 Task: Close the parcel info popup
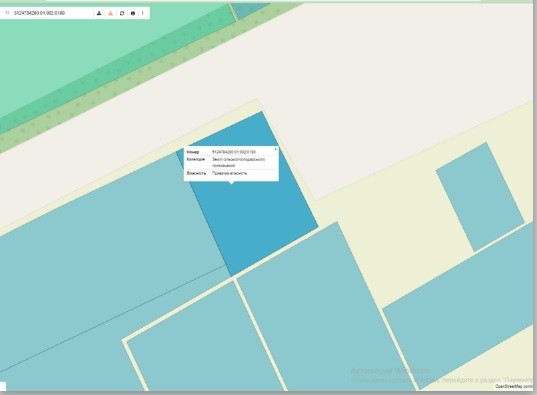(x=276, y=149)
